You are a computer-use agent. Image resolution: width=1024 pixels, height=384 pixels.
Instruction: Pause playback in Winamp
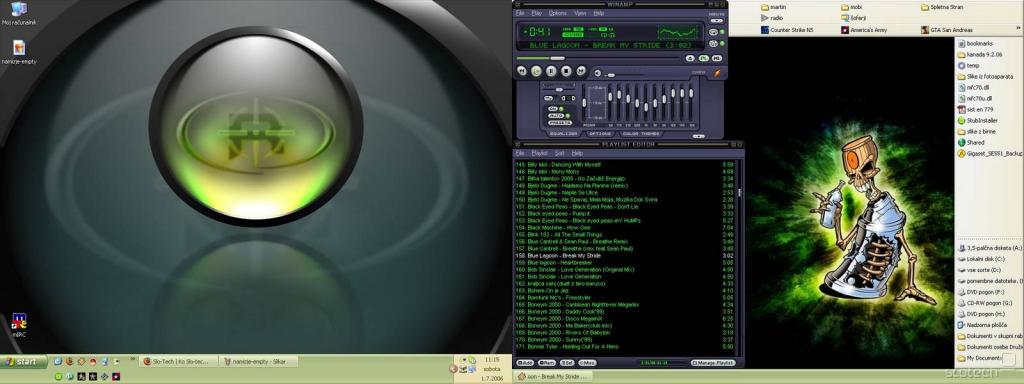551,71
